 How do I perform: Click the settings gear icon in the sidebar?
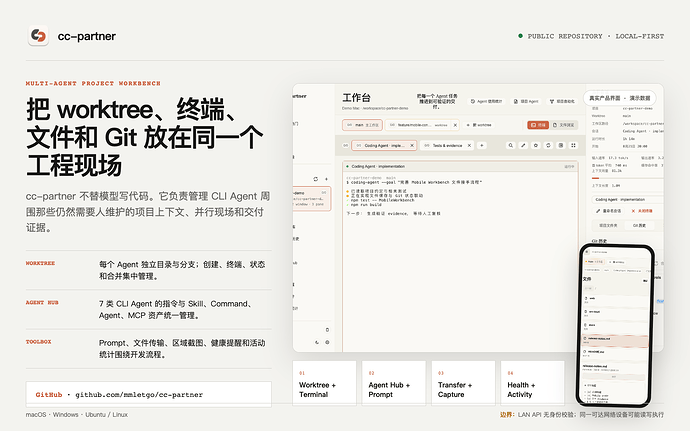(x=327, y=342)
